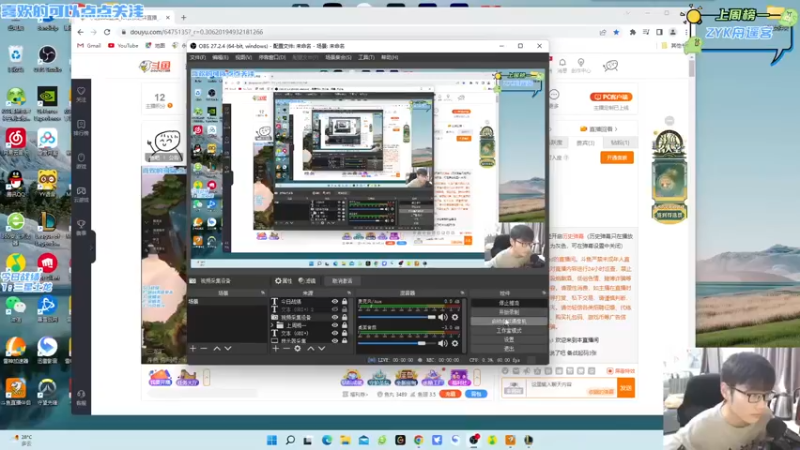This screenshot has height=450, width=800.
Task: Open 视图(V) menu in OBS
Action: 243,58
